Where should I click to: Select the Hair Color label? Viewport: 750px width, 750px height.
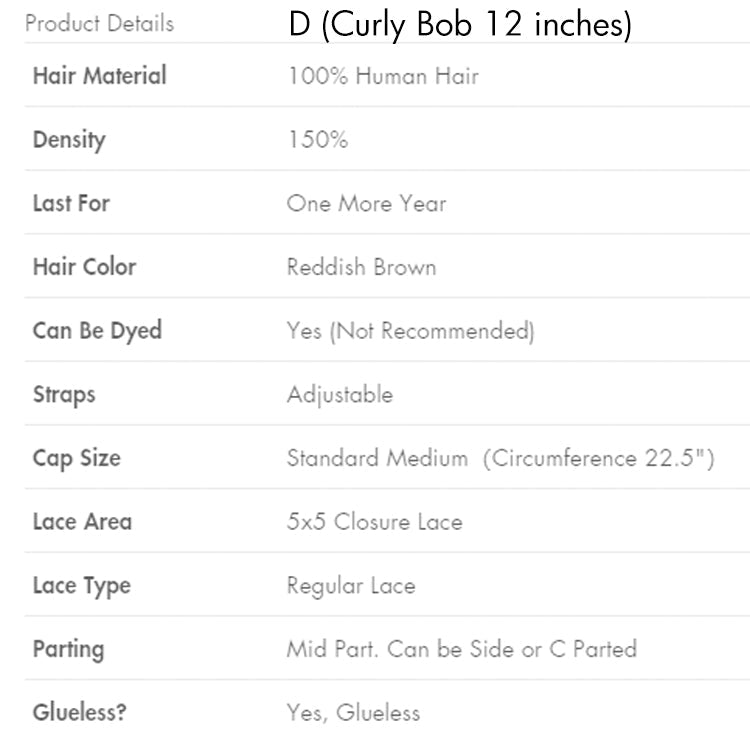[84, 267]
